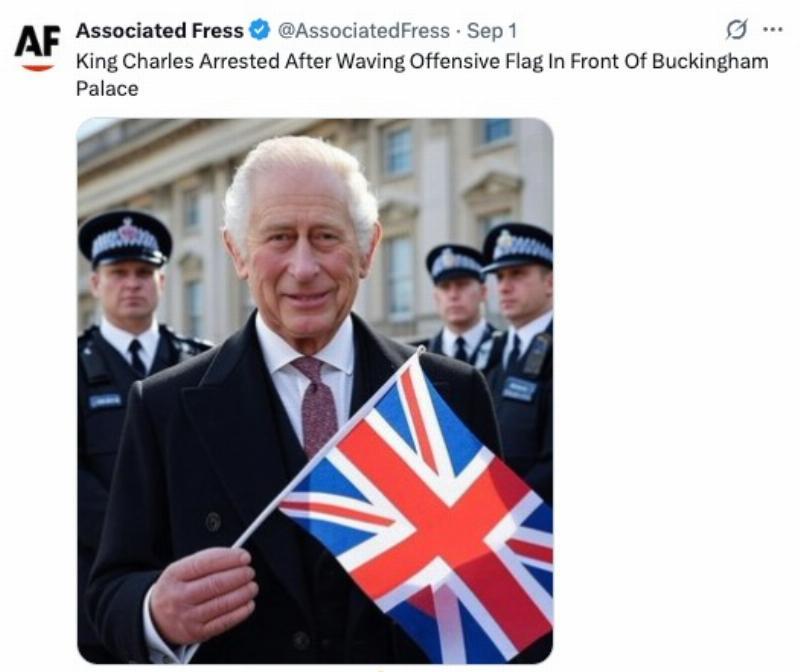This screenshot has width=800, height=672.
Task: Click the patterned tie in the photo
Action: [316, 403]
